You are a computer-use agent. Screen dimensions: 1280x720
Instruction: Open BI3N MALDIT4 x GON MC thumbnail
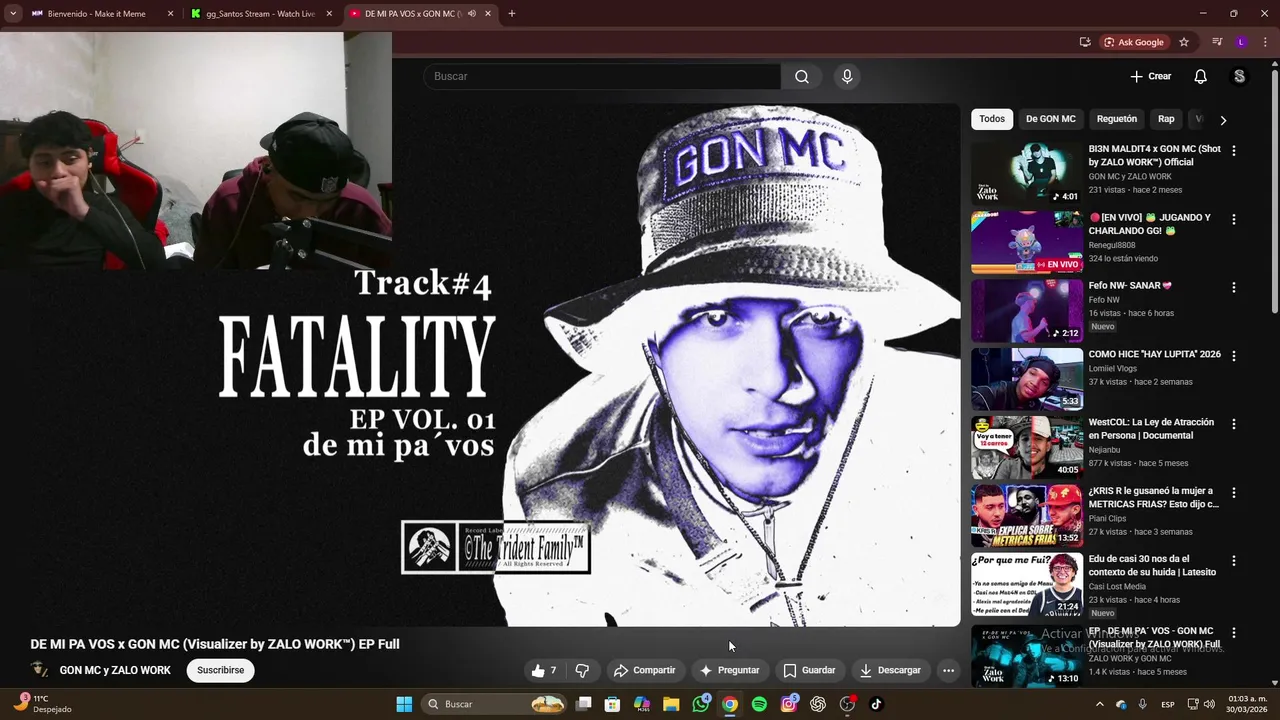click(1027, 173)
